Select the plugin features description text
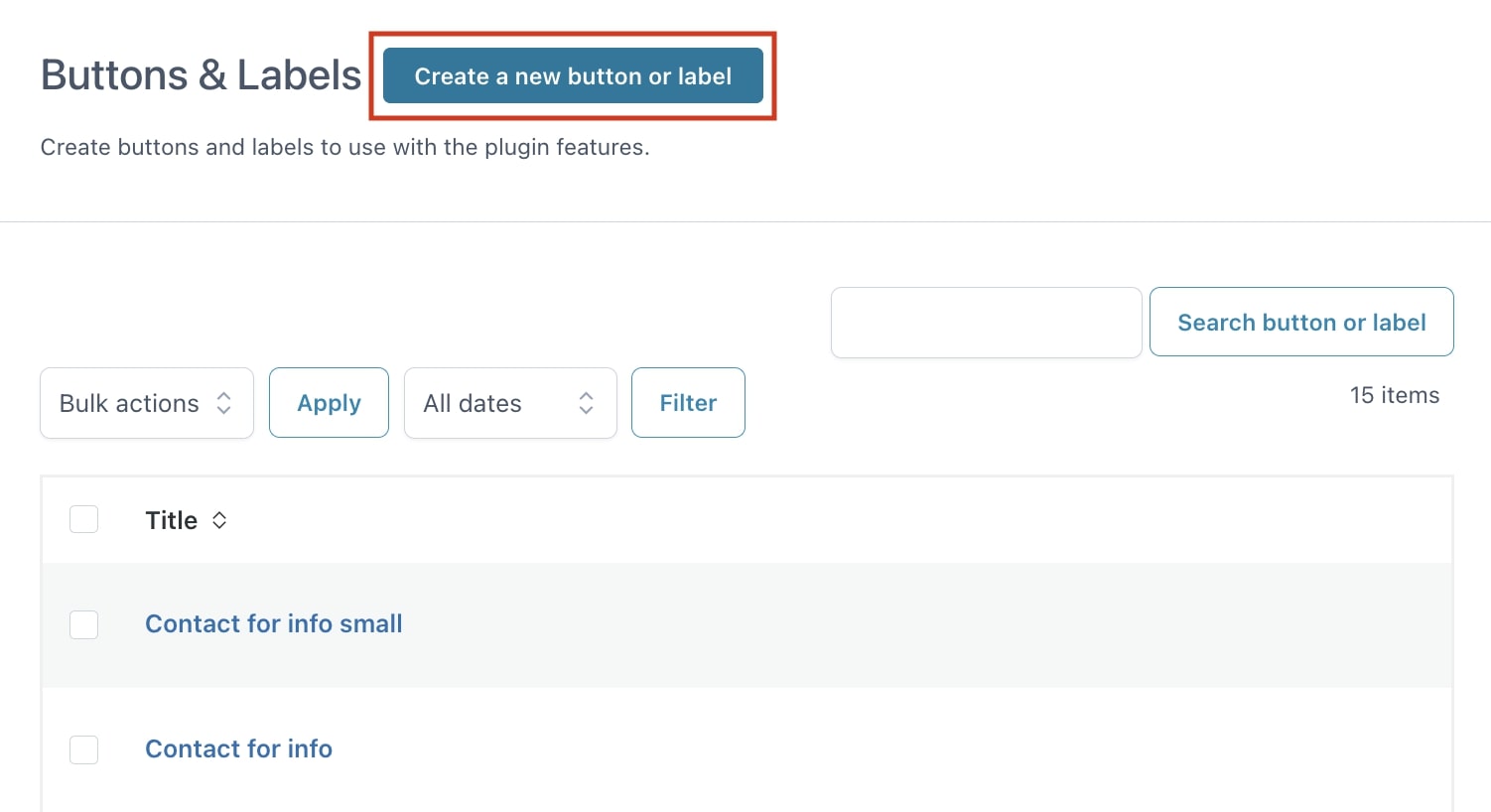1491x812 pixels. (344, 147)
